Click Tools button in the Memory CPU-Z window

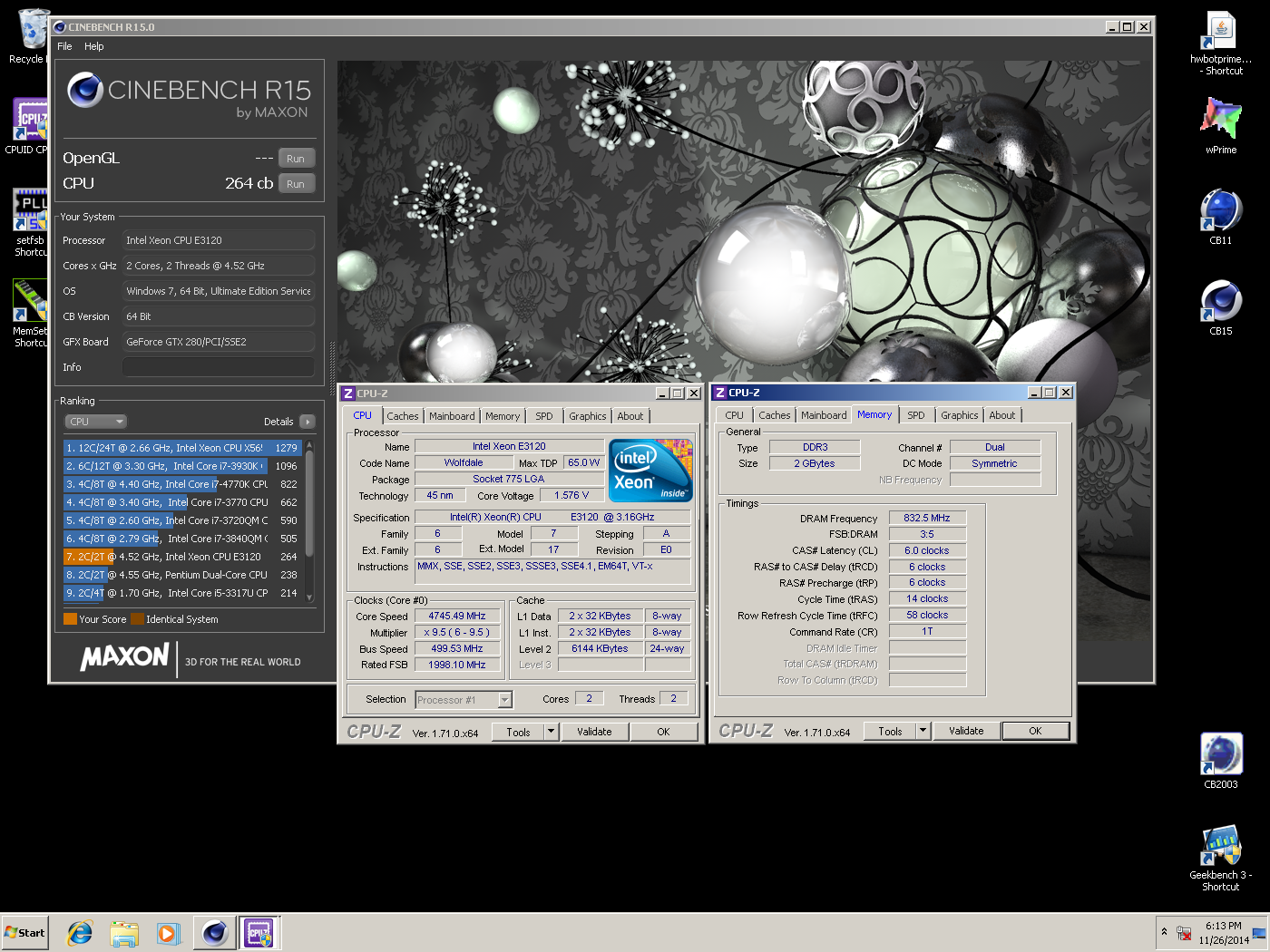pos(890,731)
